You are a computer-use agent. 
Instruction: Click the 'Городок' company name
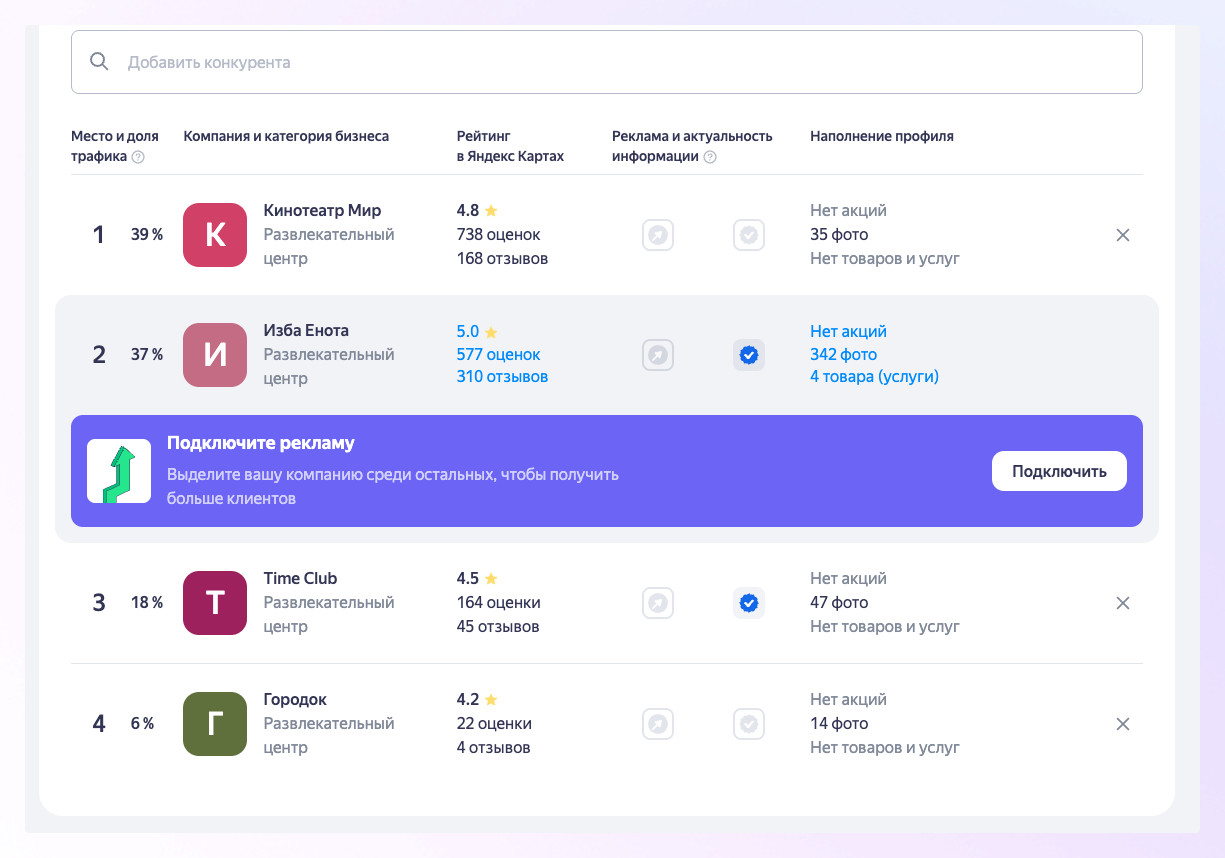295,699
